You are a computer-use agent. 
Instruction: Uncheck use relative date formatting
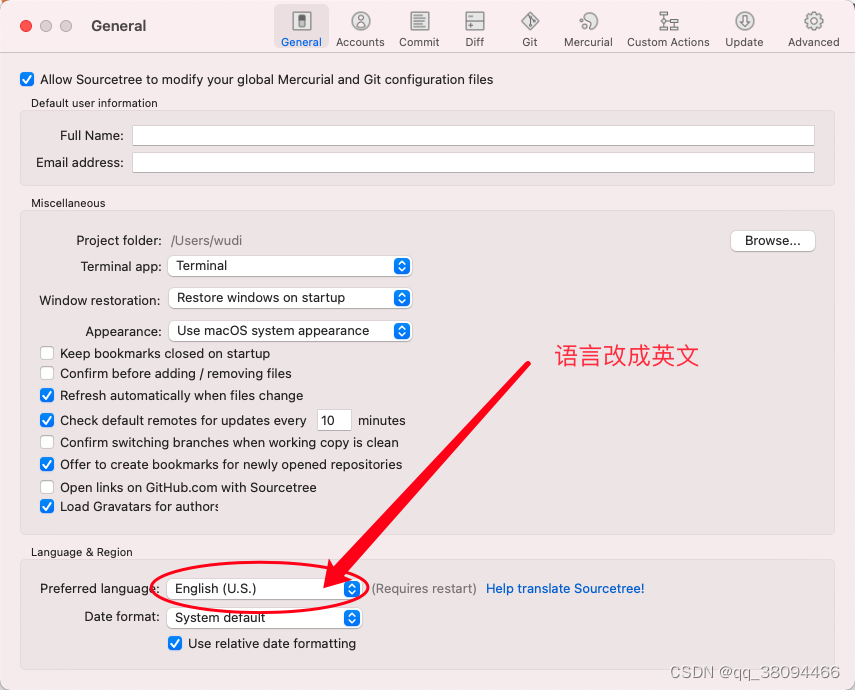click(x=175, y=643)
